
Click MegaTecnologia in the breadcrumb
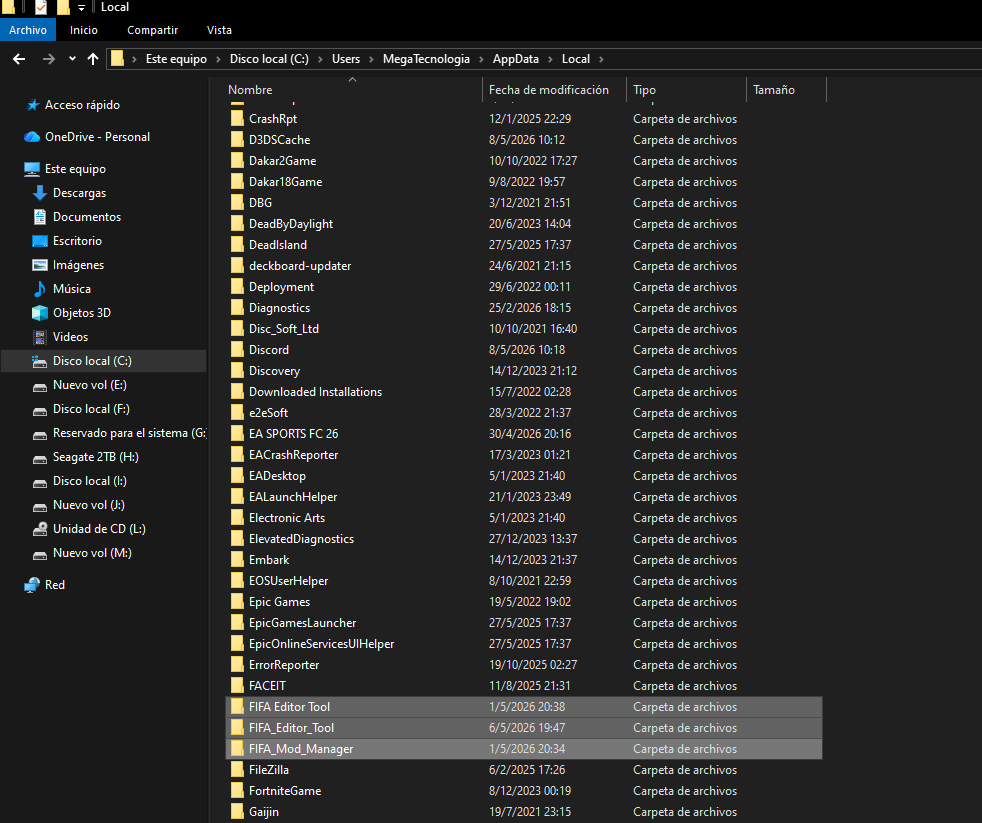tap(426, 59)
